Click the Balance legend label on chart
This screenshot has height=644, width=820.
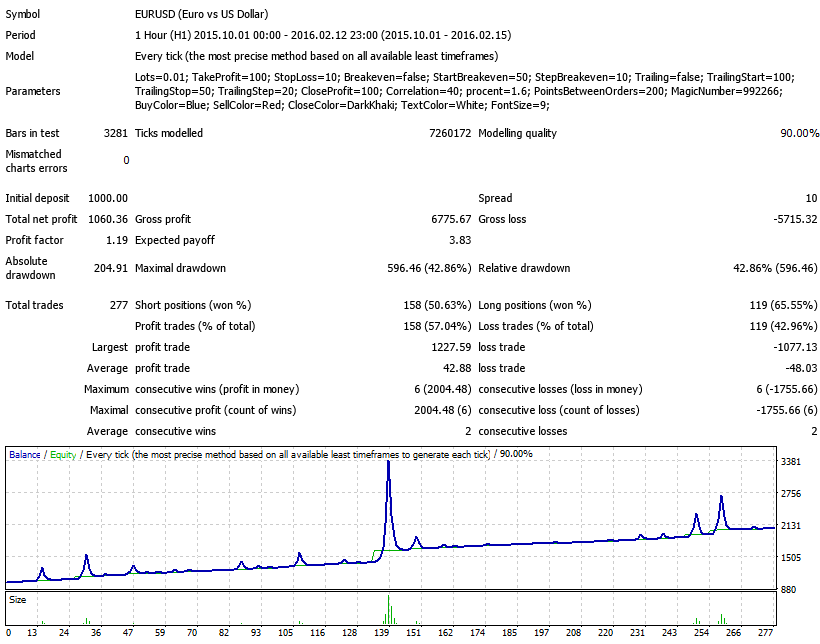click(x=25, y=455)
